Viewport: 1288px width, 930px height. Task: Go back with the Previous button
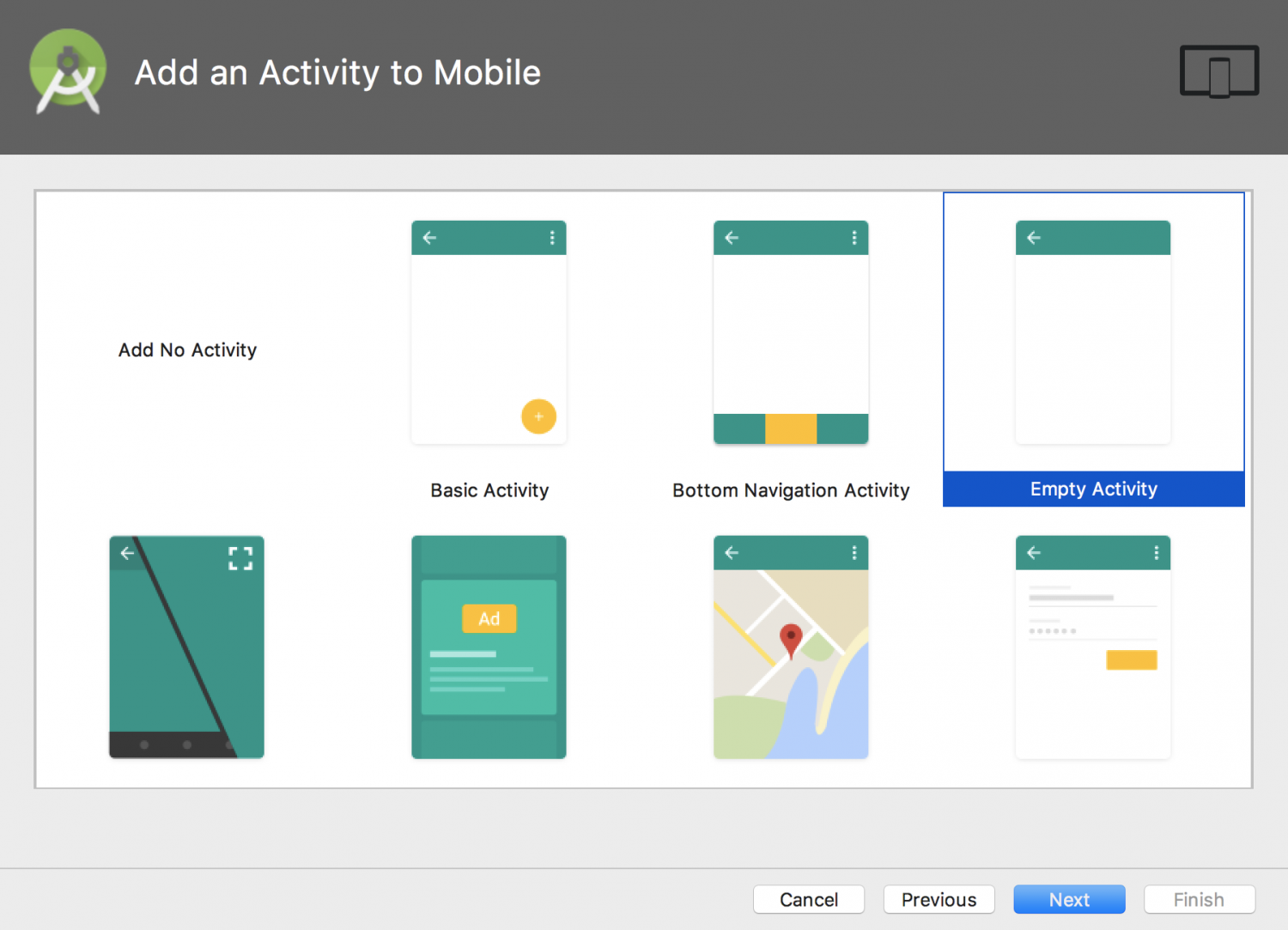939,899
